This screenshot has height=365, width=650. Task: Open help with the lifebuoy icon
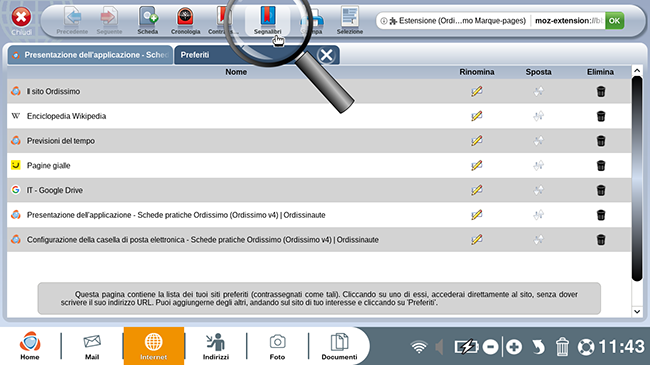(x=586, y=347)
